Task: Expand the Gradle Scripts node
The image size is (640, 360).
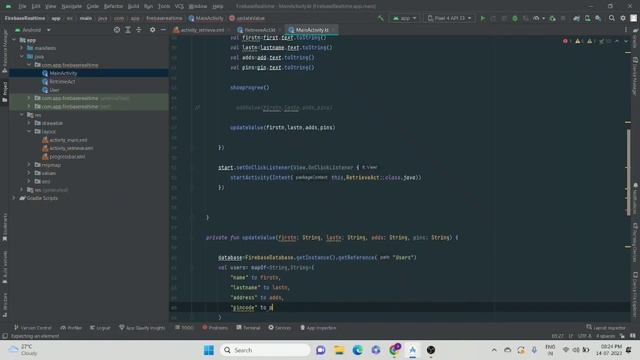Action: coord(14,198)
